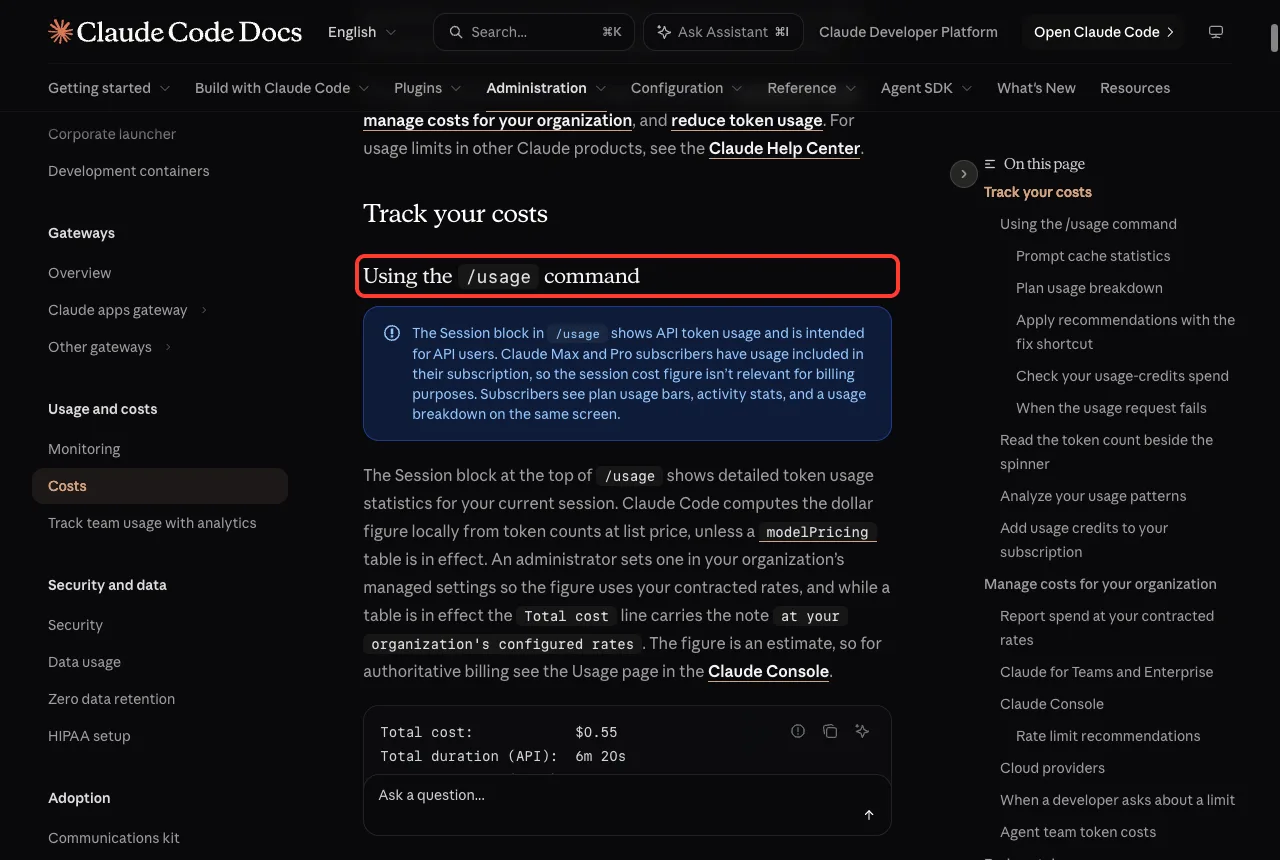Viewport: 1280px width, 860px height.
Task: Expand Claude apps gateway in the sidebar
Action: [x=128, y=310]
